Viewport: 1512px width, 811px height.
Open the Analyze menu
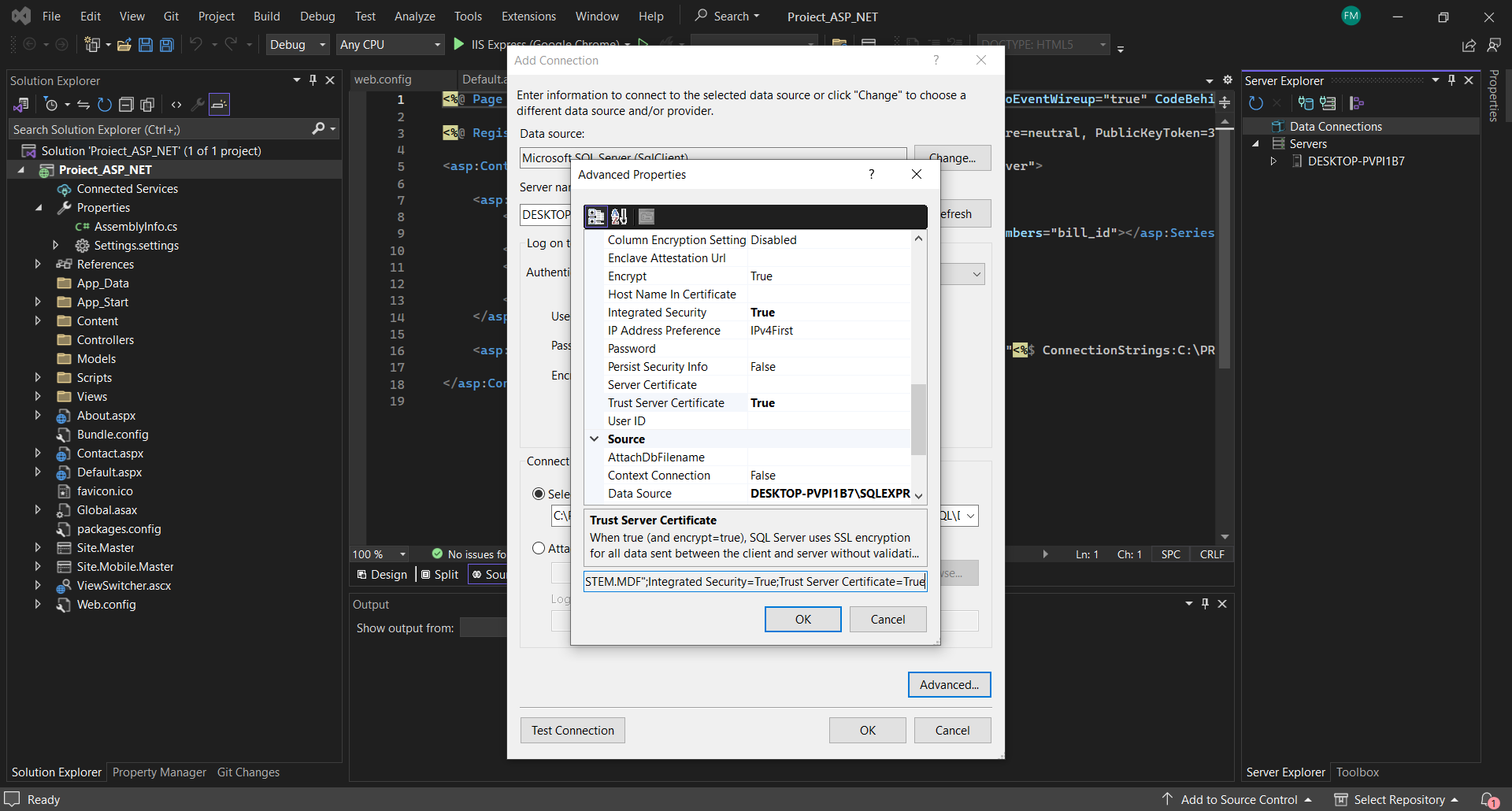point(415,16)
